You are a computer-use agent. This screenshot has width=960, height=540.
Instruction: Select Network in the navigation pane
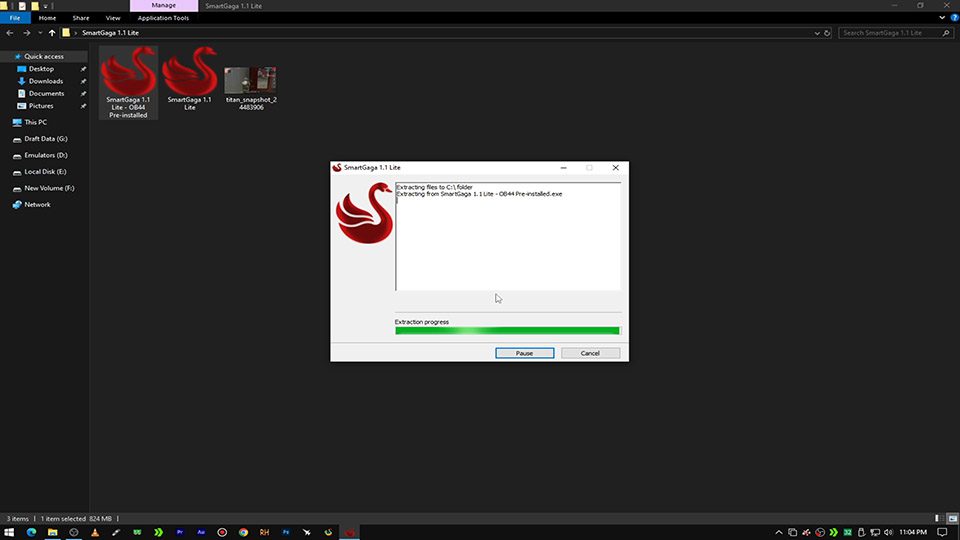point(37,205)
